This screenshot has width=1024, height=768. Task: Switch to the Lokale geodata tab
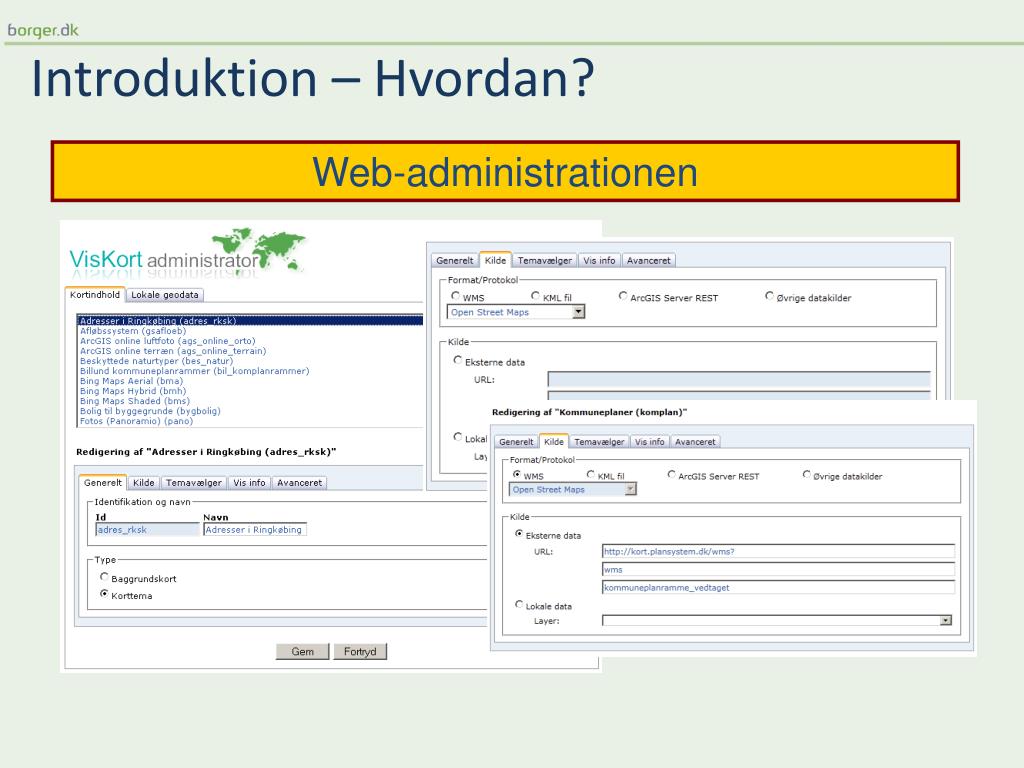click(165, 295)
